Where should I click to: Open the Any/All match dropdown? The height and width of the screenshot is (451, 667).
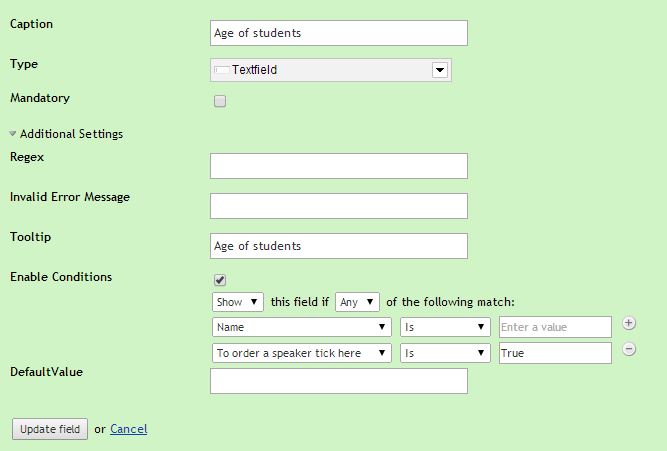[357, 301]
